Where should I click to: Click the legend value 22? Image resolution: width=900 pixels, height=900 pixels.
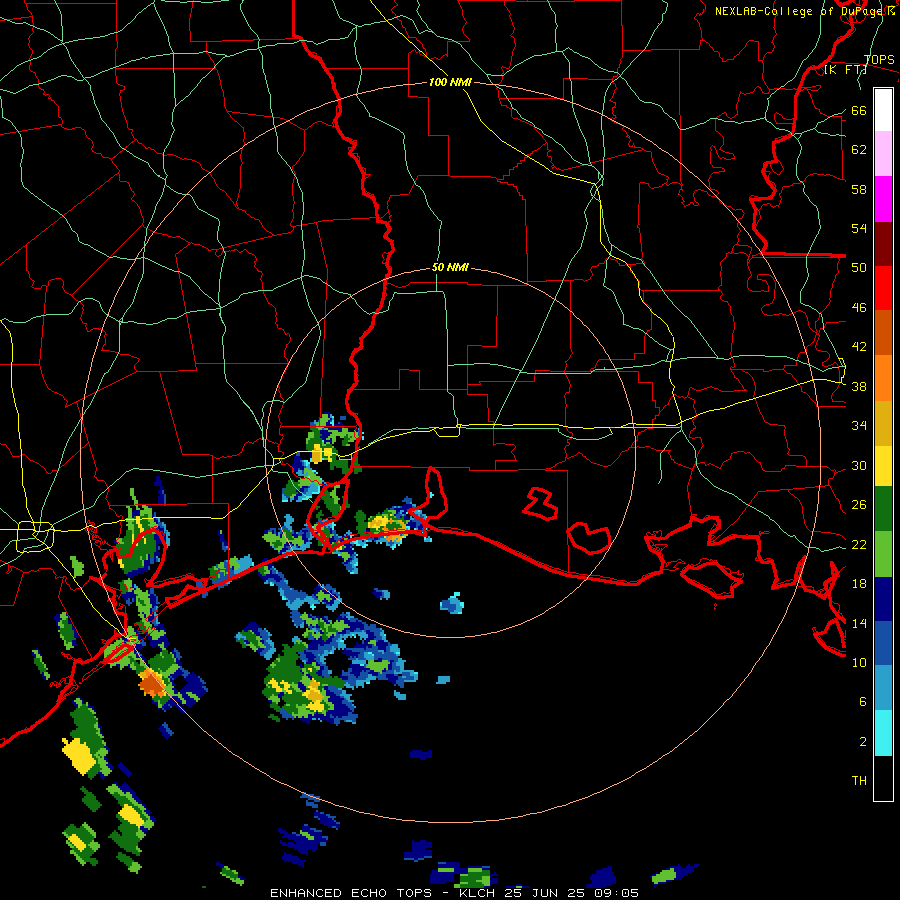click(859, 544)
